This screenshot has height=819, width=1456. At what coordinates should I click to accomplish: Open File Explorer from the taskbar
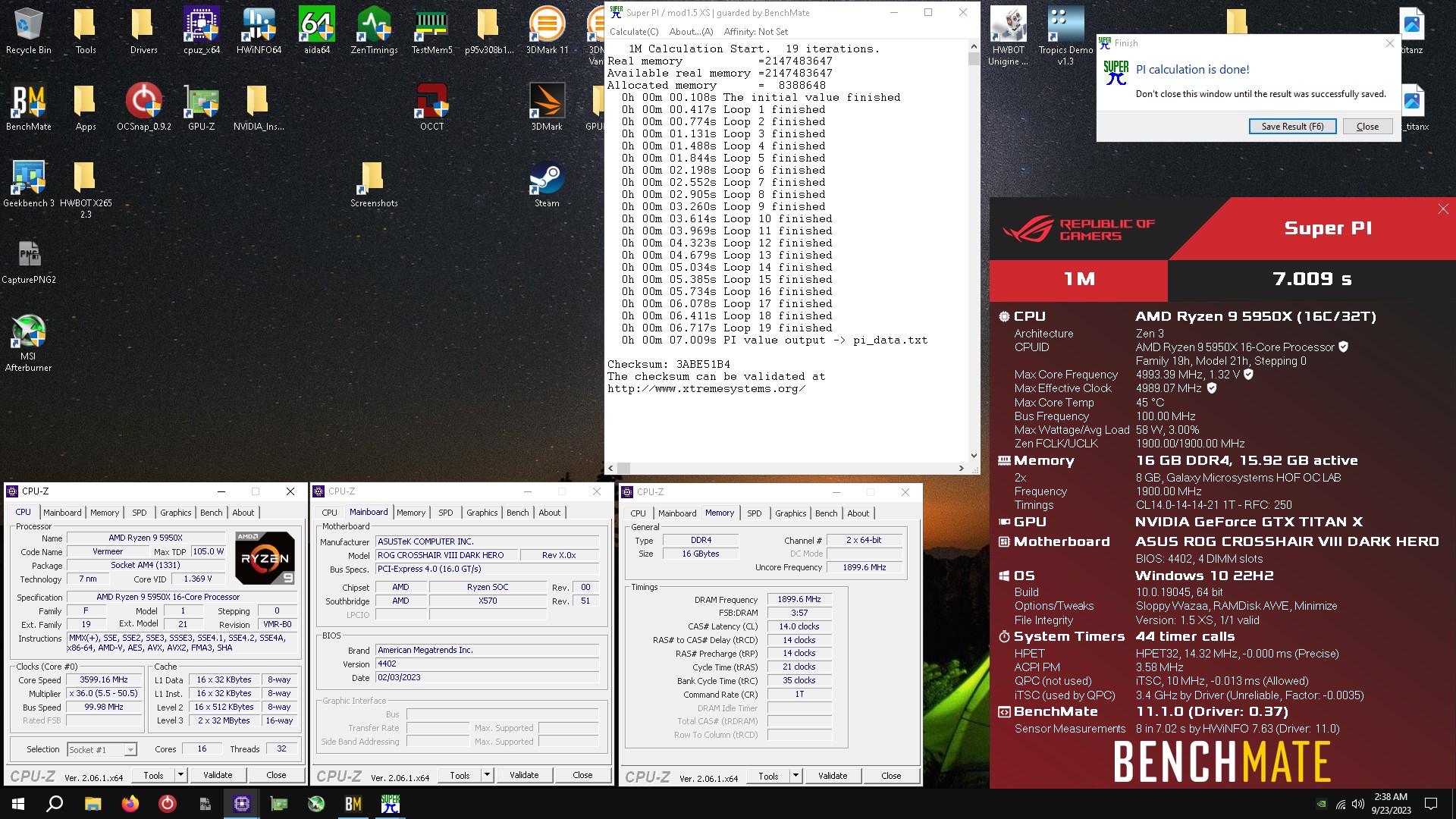coord(93,803)
